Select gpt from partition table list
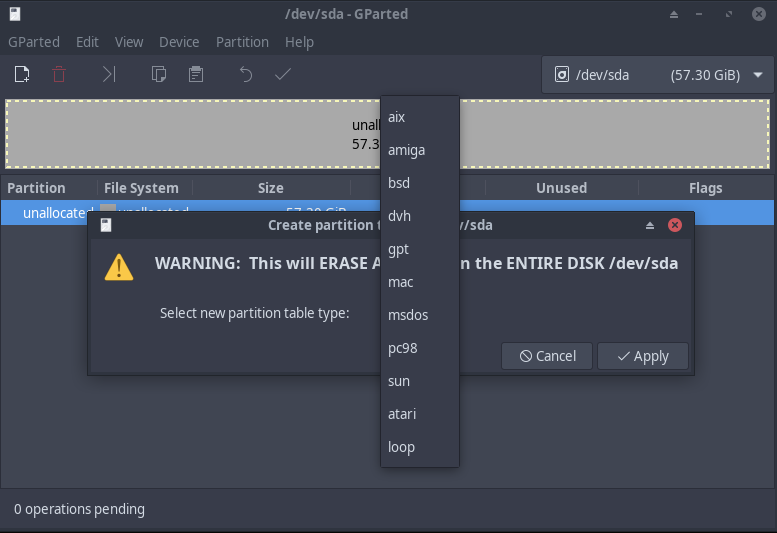The height and width of the screenshot is (533, 777). point(399,249)
